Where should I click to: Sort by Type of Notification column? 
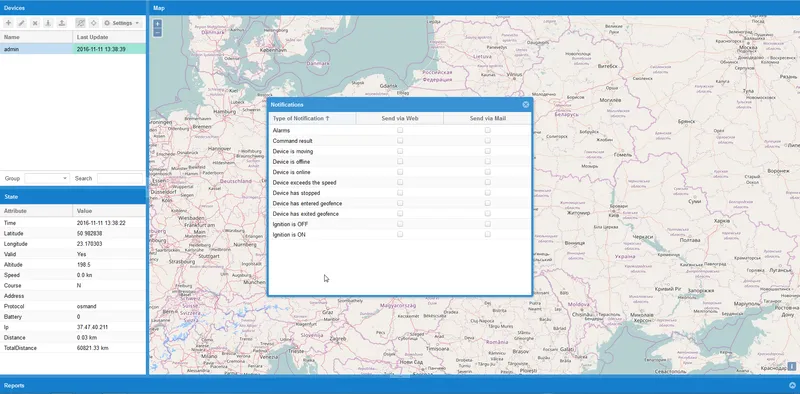pyautogui.click(x=312, y=118)
